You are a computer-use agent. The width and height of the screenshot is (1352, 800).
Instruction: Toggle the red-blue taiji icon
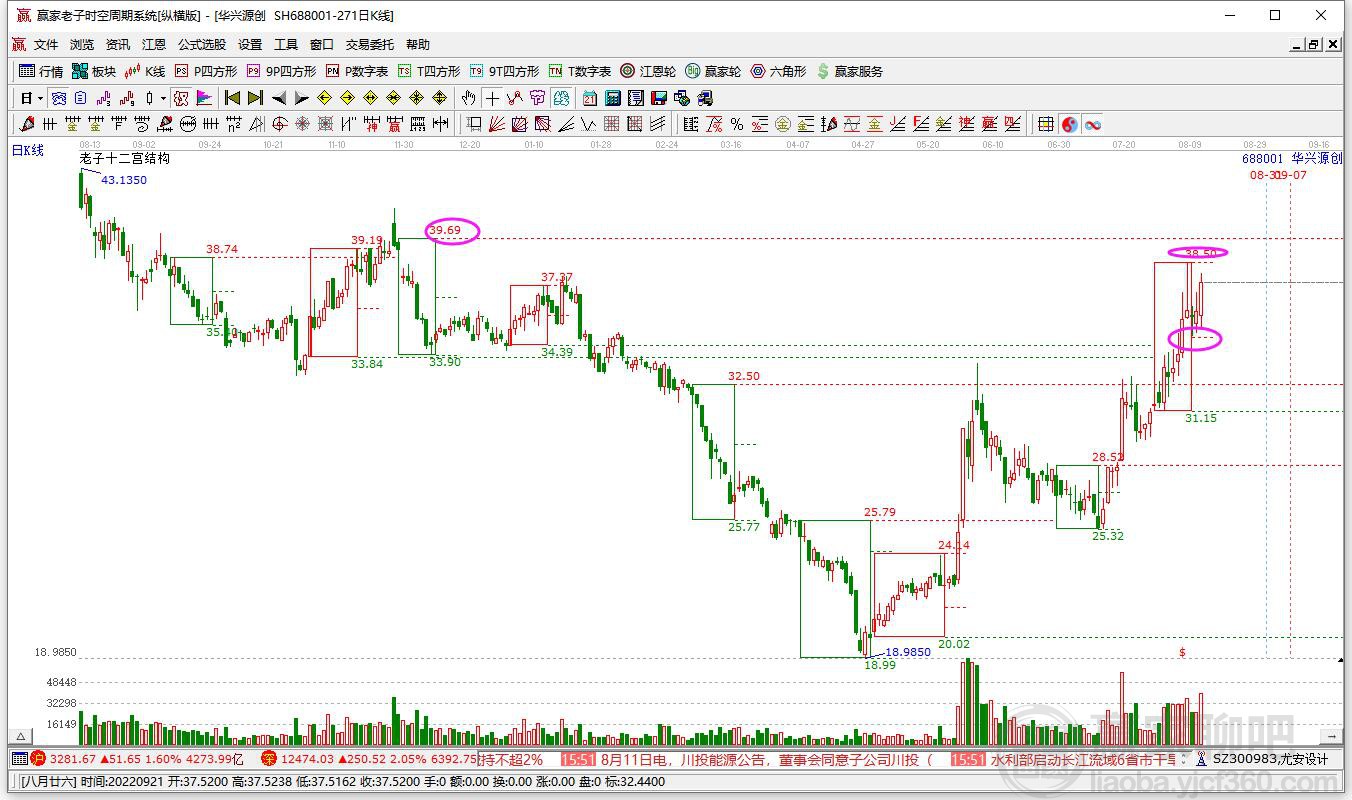[1069, 124]
